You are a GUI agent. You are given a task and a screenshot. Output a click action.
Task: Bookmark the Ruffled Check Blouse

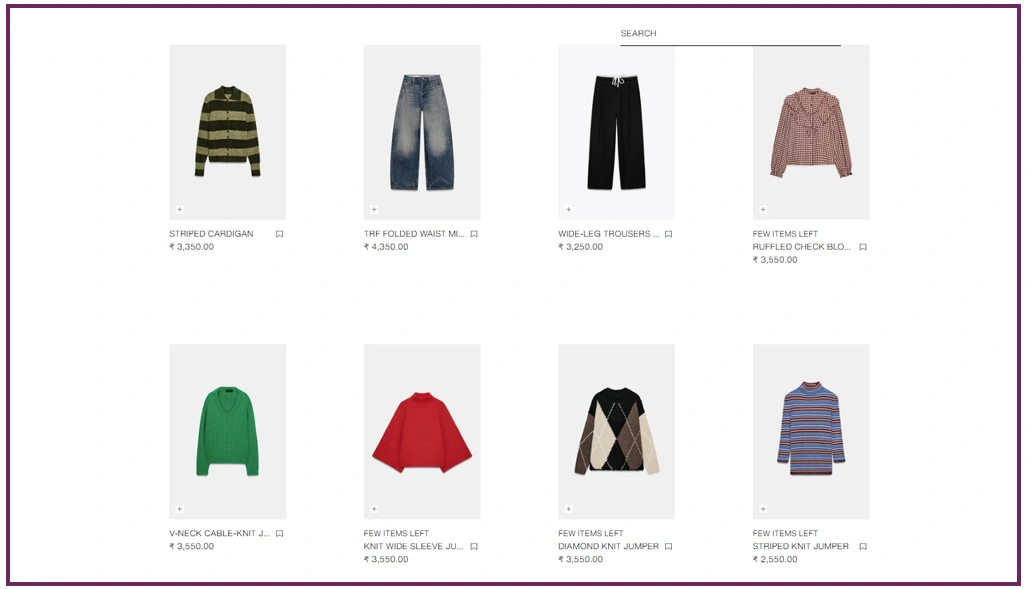coord(863,247)
